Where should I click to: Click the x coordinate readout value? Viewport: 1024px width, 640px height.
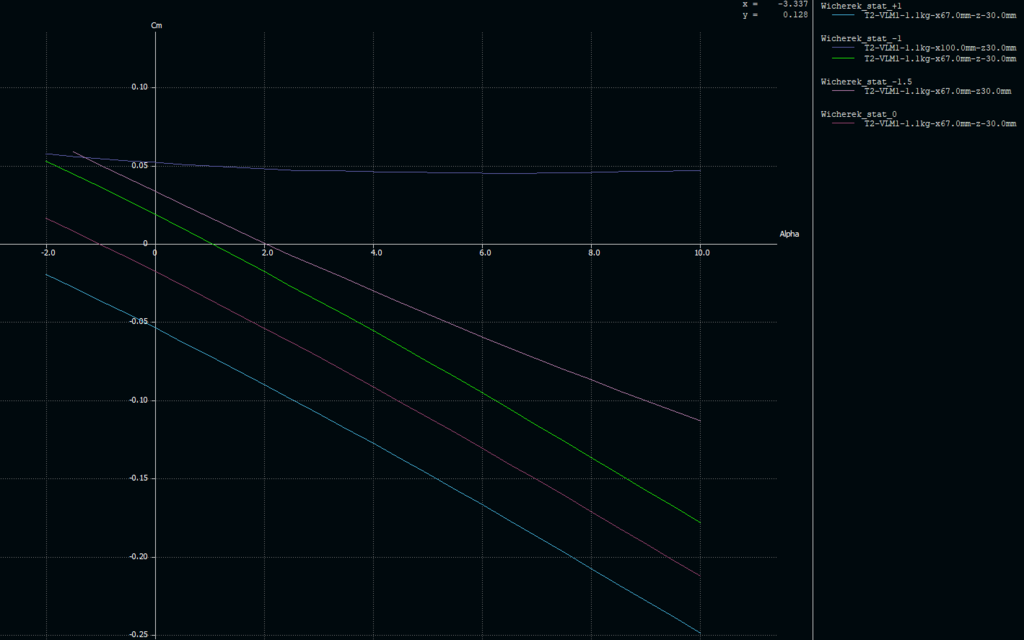794,4
